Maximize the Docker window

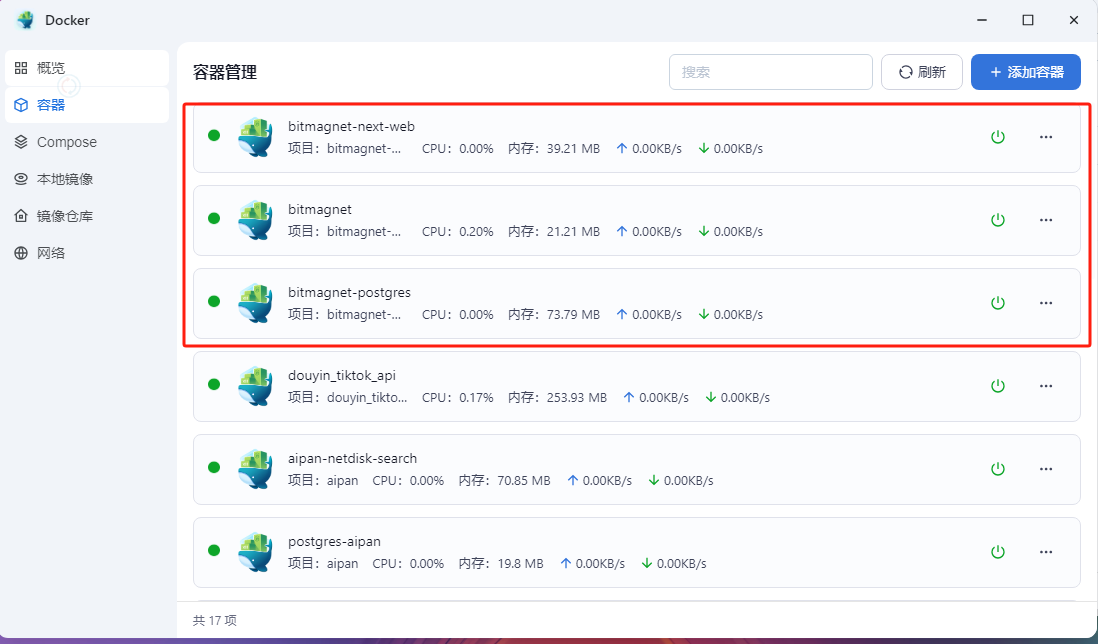[1028, 20]
